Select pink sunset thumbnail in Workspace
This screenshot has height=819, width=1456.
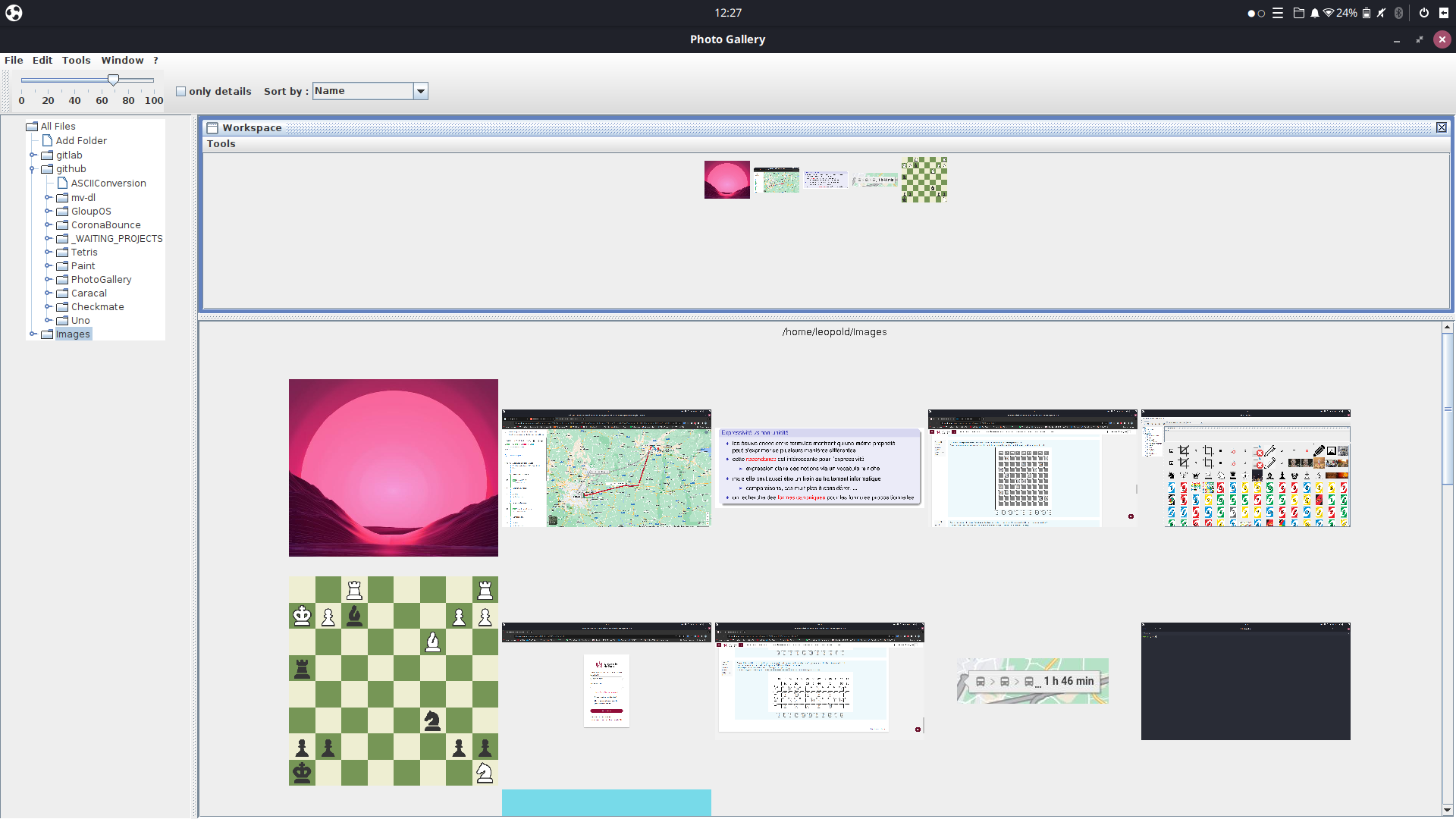(x=726, y=180)
